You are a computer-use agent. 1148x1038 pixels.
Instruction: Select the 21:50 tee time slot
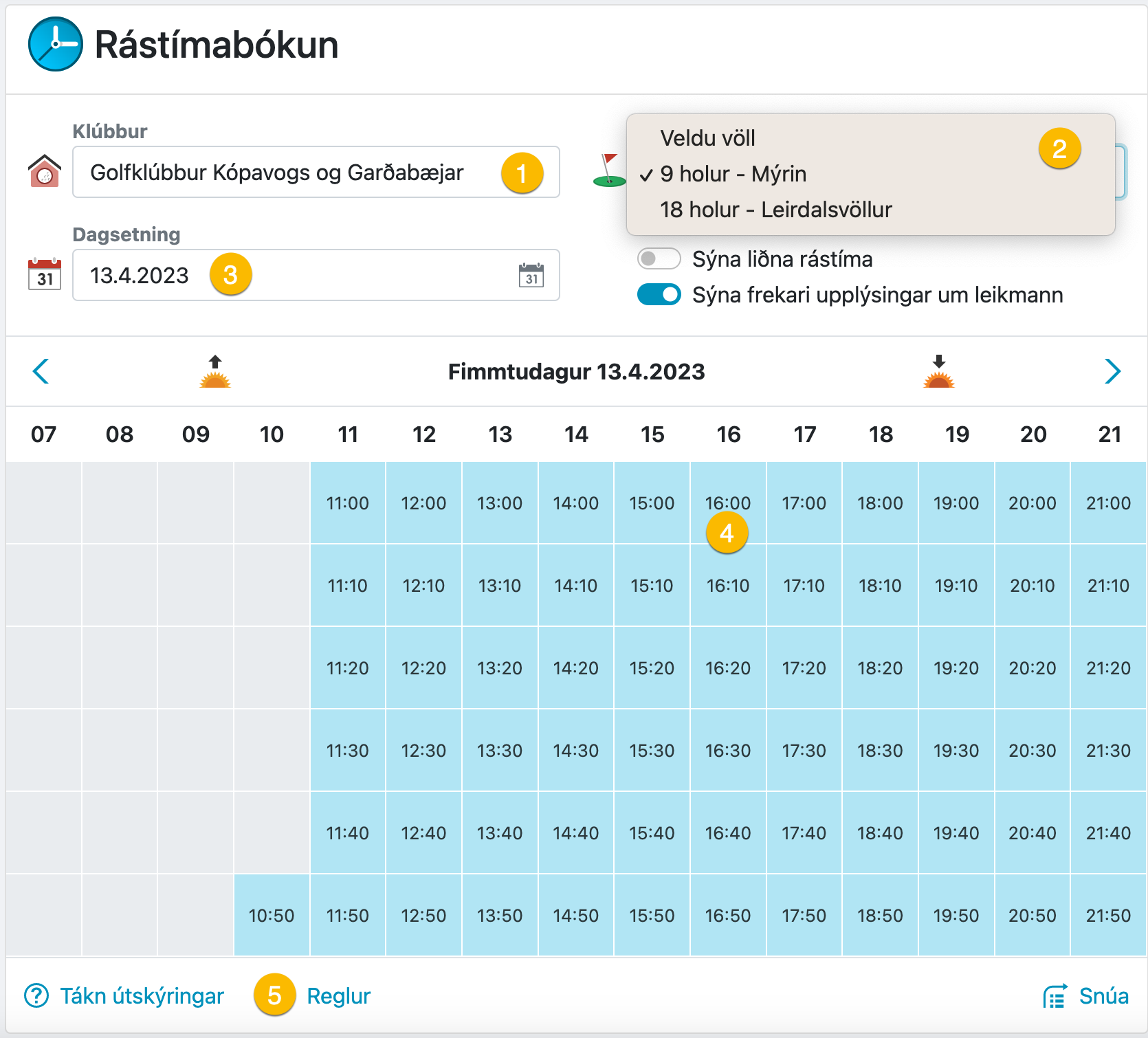(1109, 916)
